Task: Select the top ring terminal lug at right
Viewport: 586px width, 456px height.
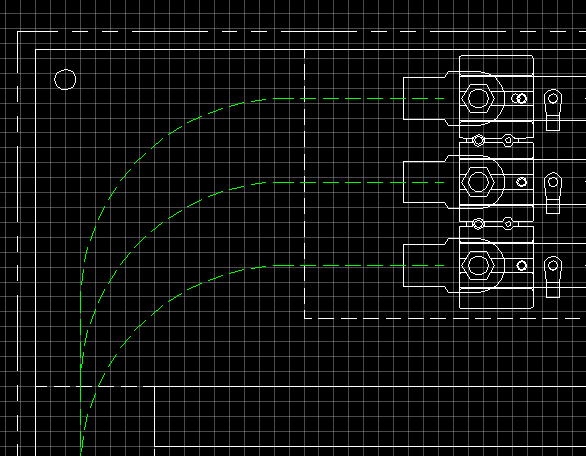Action: tap(553, 110)
